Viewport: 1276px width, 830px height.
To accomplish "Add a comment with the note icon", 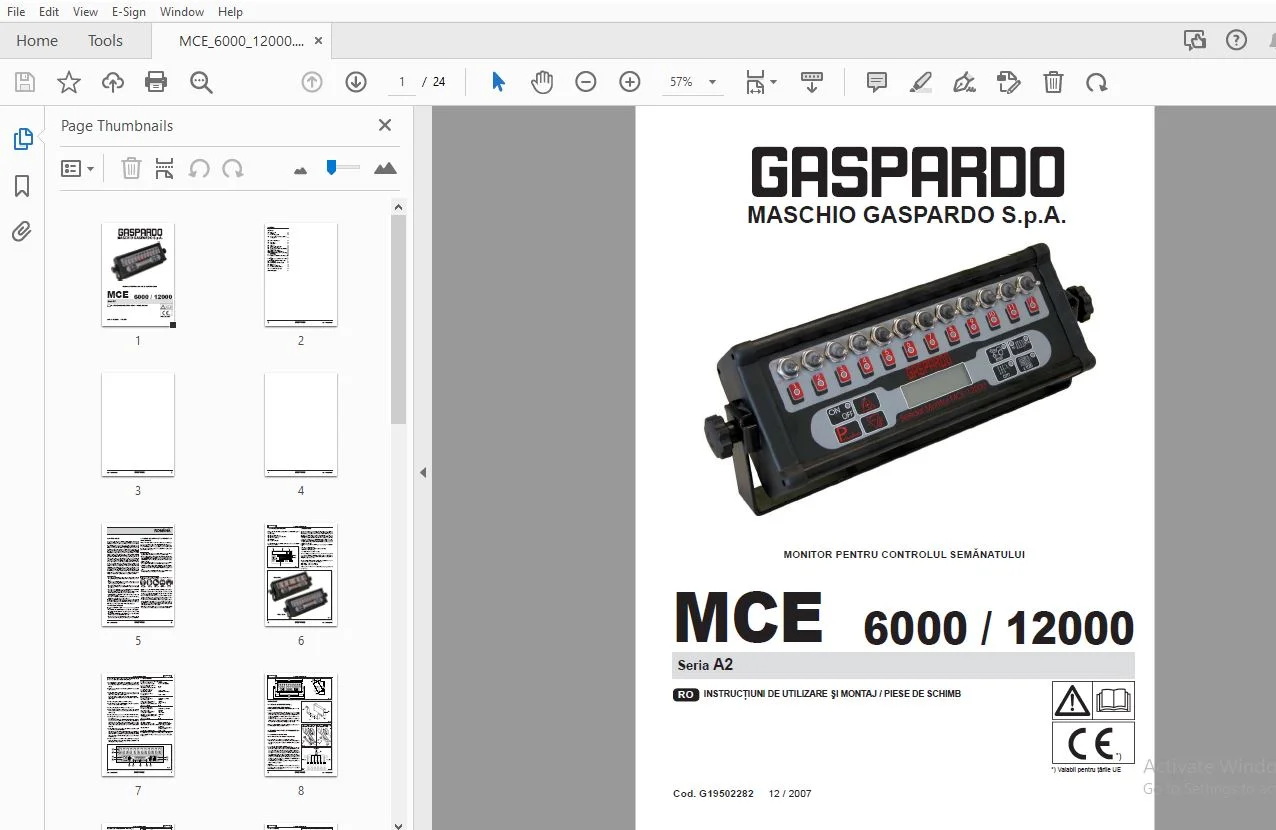I will [877, 82].
